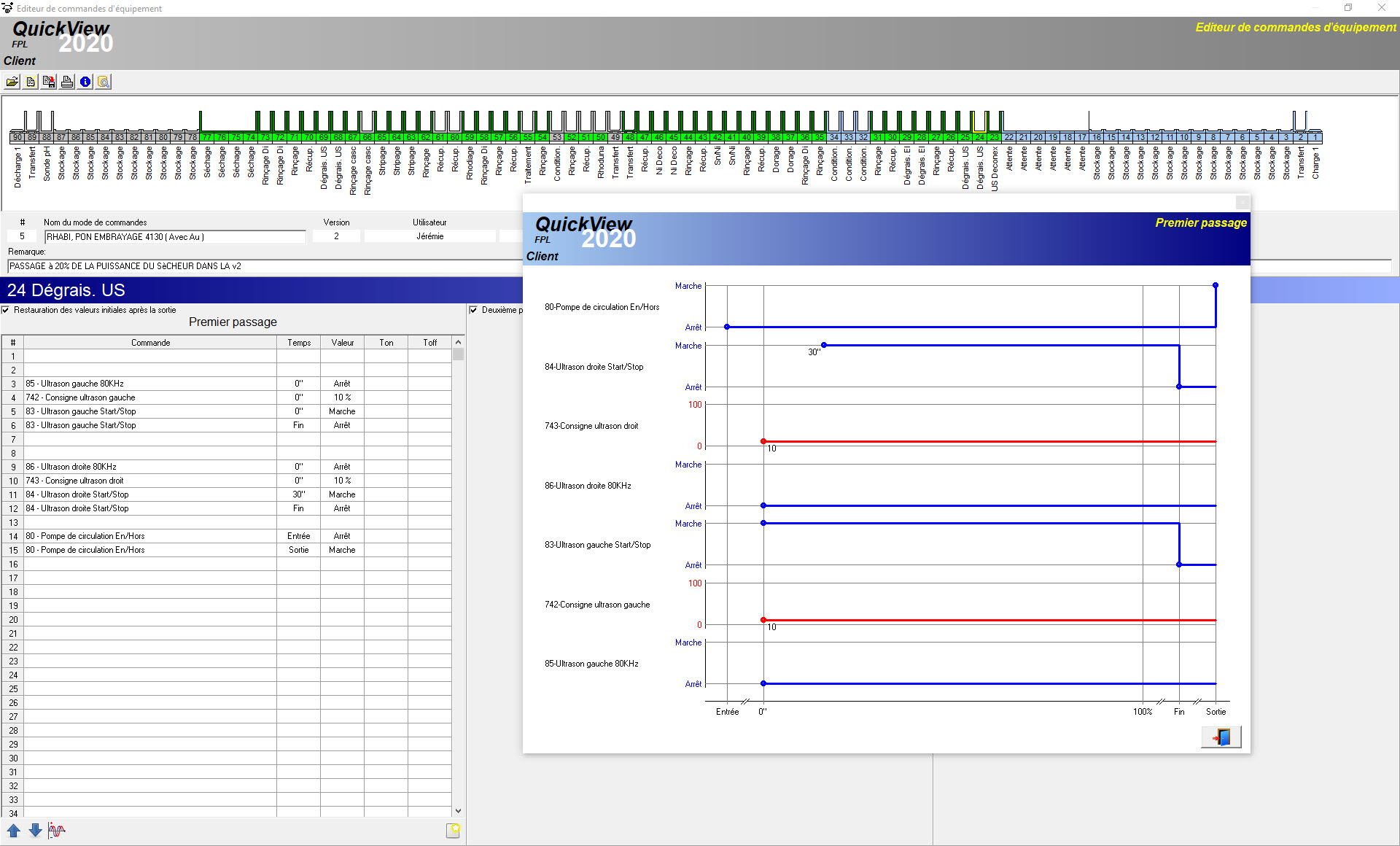The image size is (1400, 846).
Task: Click the Toff column header
Action: pyautogui.click(x=430, y=343)
